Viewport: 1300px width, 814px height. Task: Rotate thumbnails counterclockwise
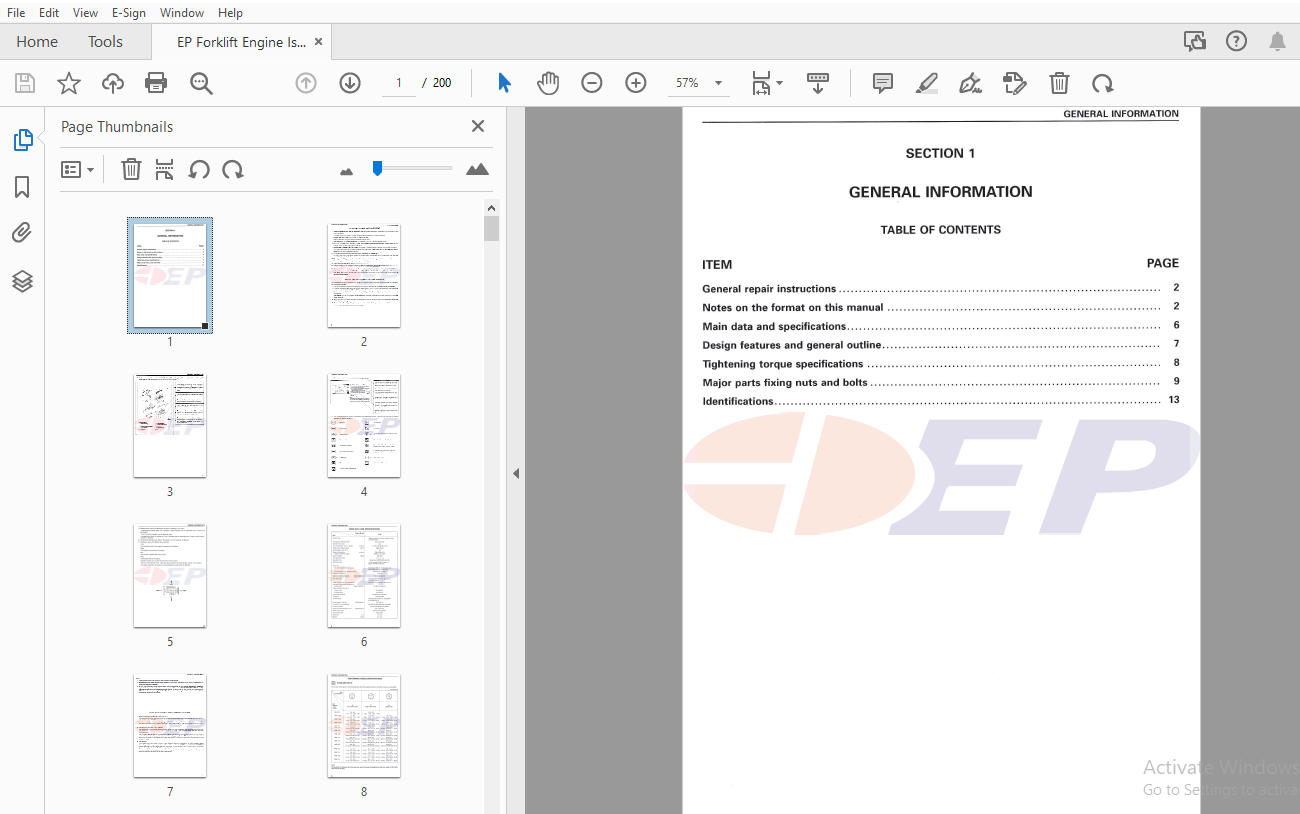[x=199, y=169]
